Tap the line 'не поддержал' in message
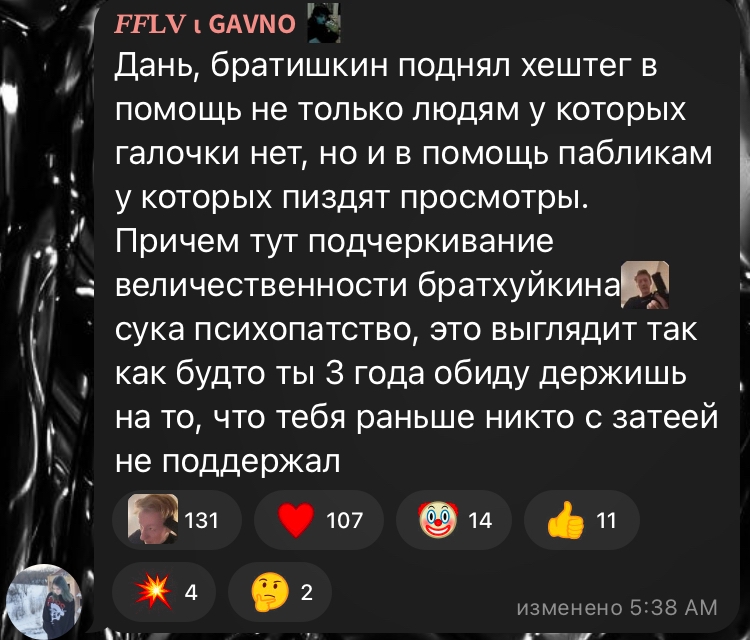Screen dimensions: 750x640 pos(228,461)
